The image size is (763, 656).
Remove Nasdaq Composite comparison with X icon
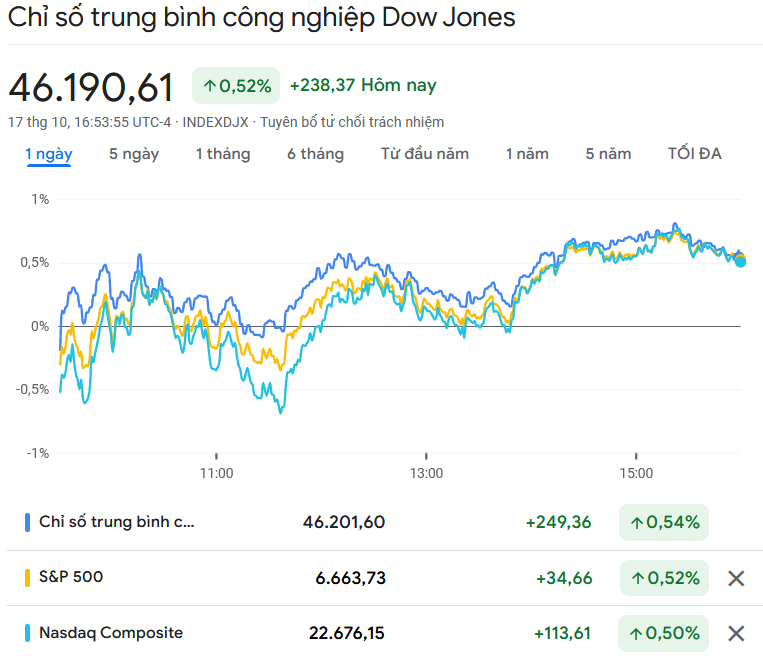click(x=736, y=633)
